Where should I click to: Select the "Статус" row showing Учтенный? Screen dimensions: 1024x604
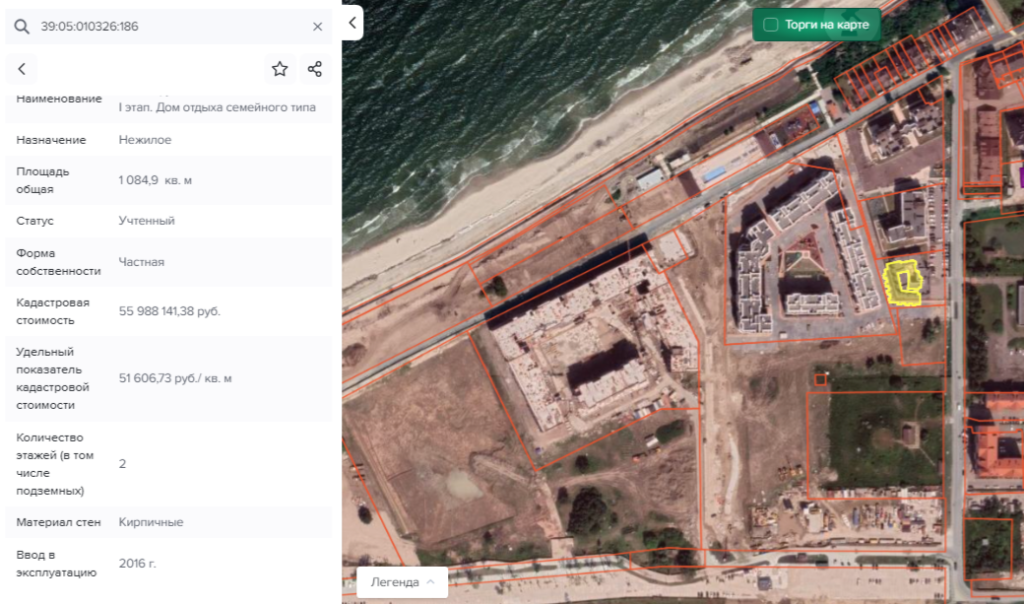(x=146, y=220)
